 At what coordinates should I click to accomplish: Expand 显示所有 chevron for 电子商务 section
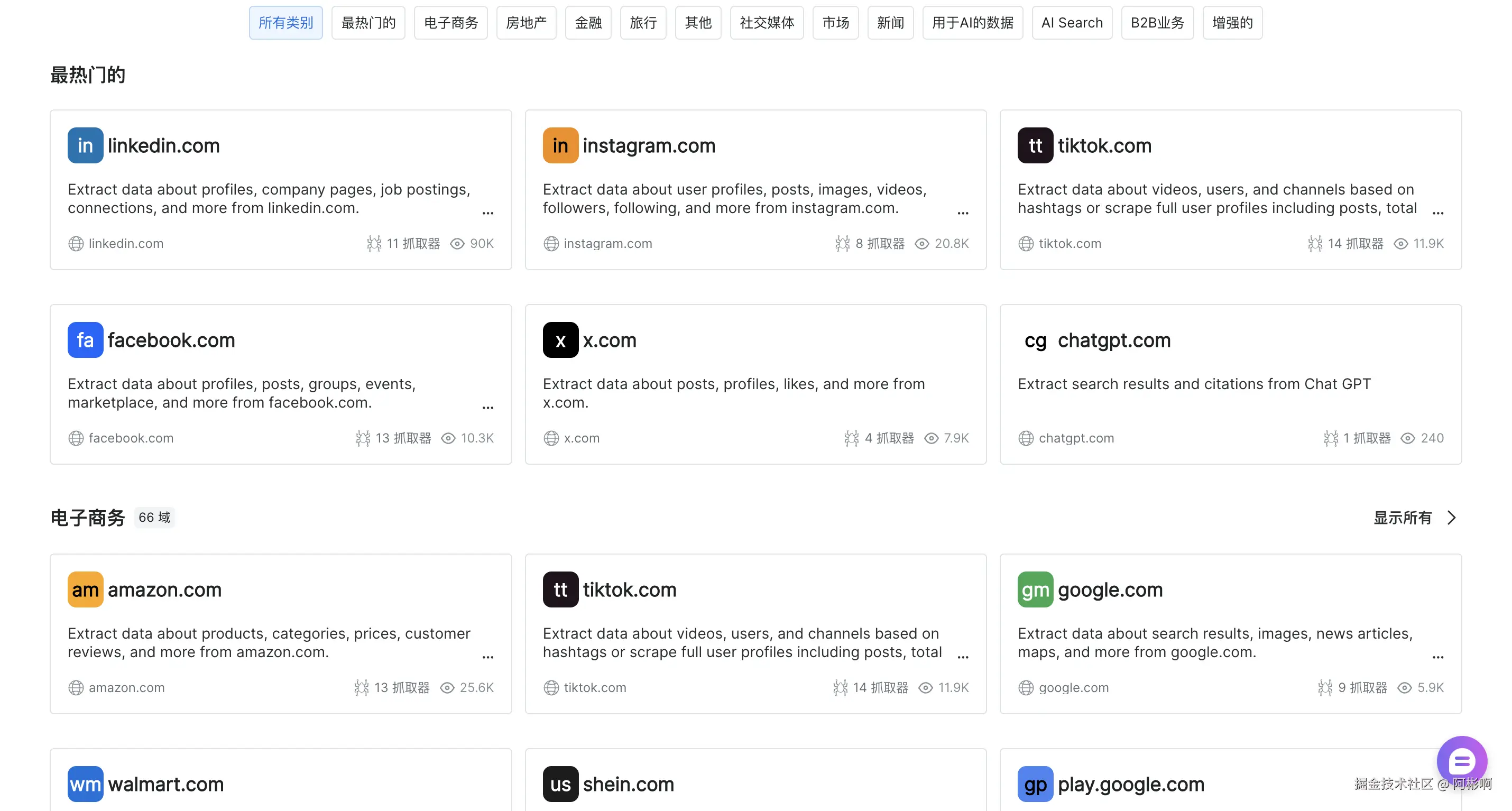point(1451,518)
